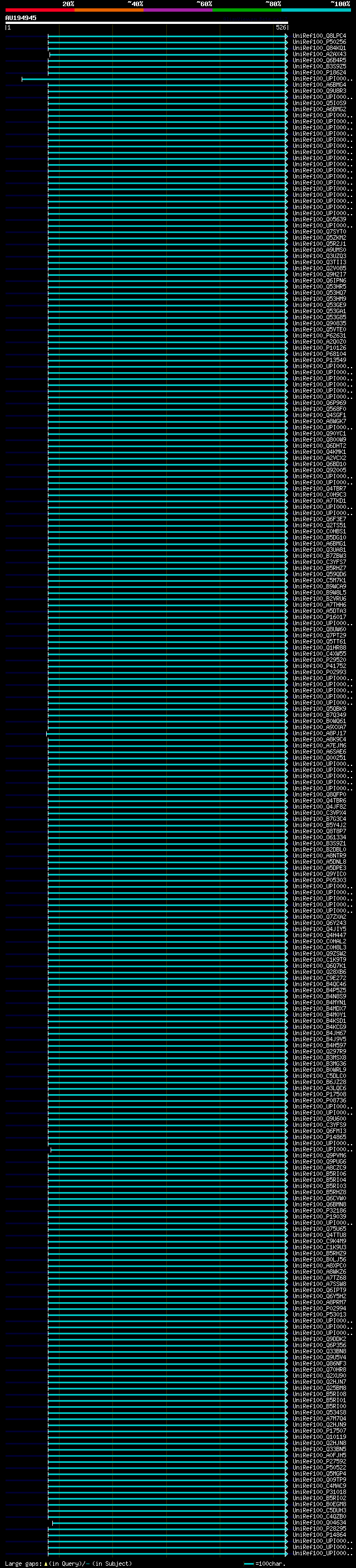
Task: Select label UniRef100_B7Q349
Action: [319, 715]
